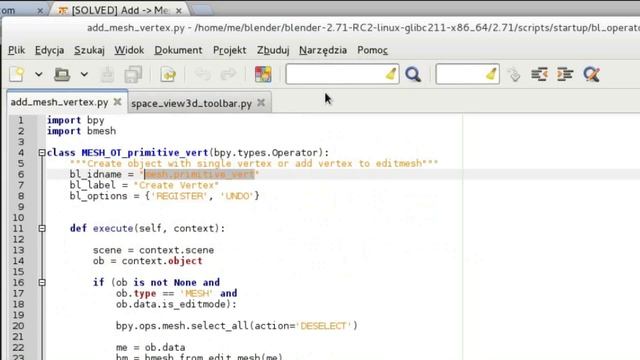The height and width of the screenshot is (360, 640).
Task: Close the browser's [SOLVED] Add tab
Action: click(179, 11)
